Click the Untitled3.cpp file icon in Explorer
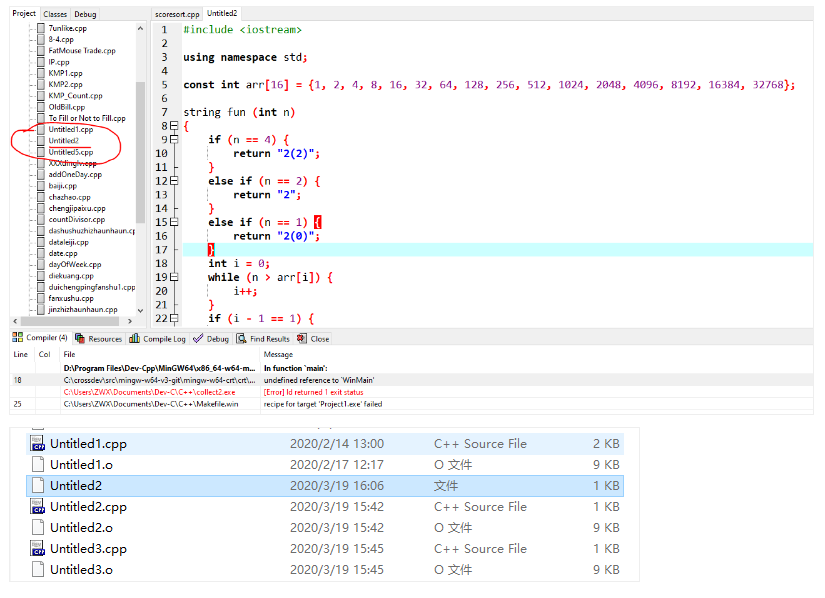 [37, 549]
